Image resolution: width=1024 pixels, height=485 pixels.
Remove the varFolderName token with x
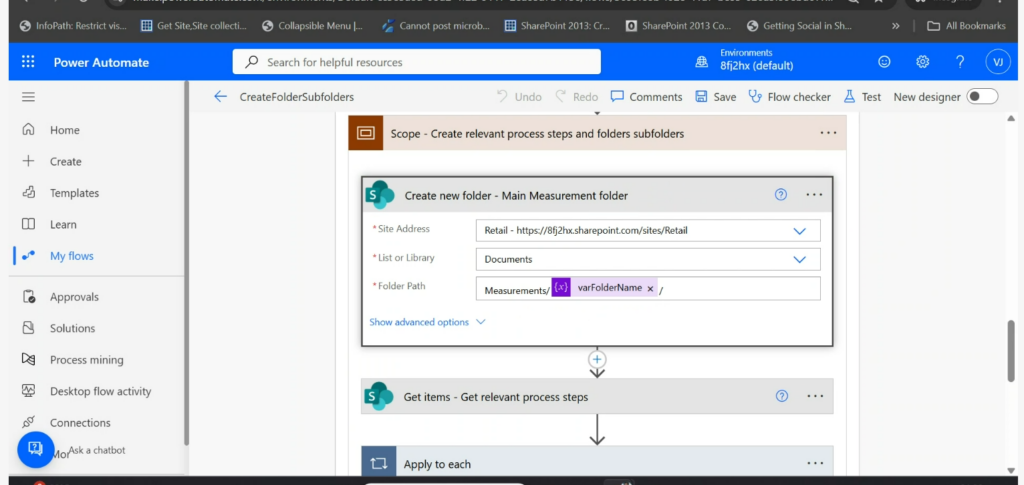[650, 289]
